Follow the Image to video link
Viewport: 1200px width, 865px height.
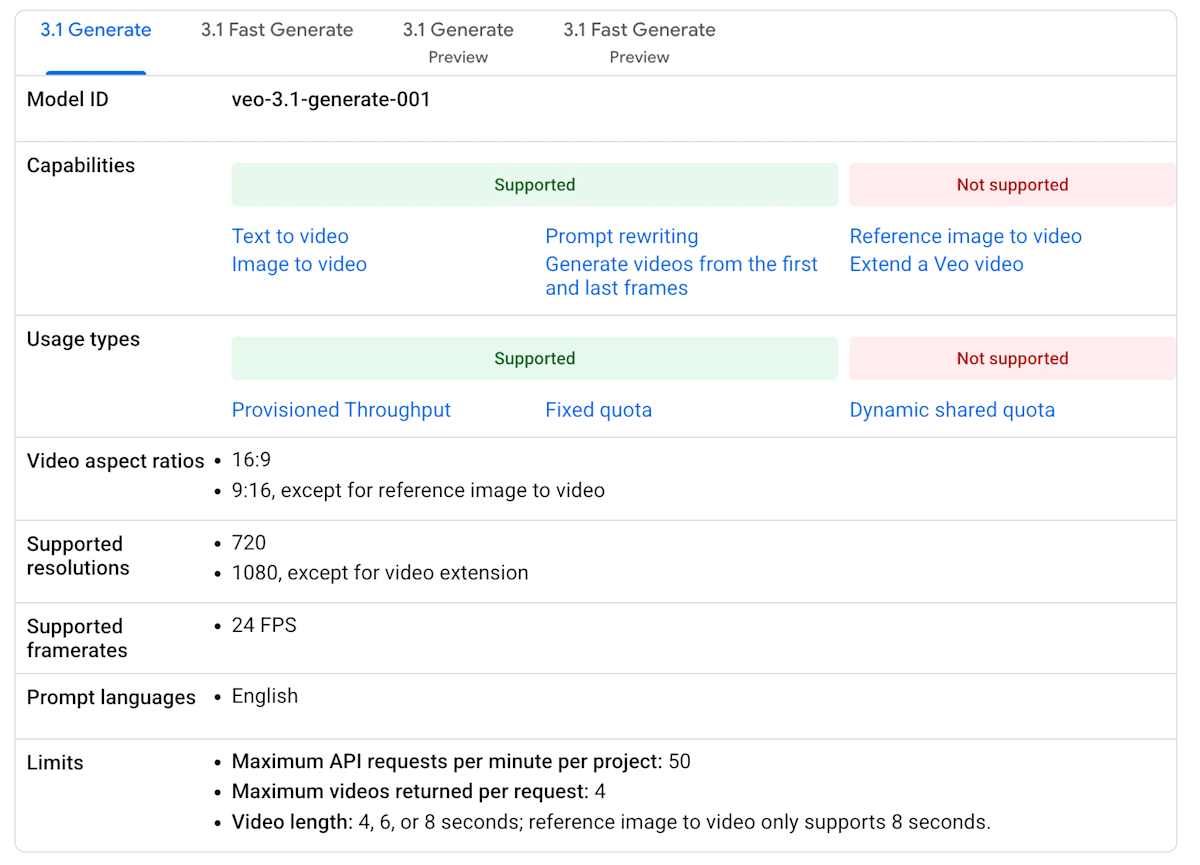click(299, 265)
